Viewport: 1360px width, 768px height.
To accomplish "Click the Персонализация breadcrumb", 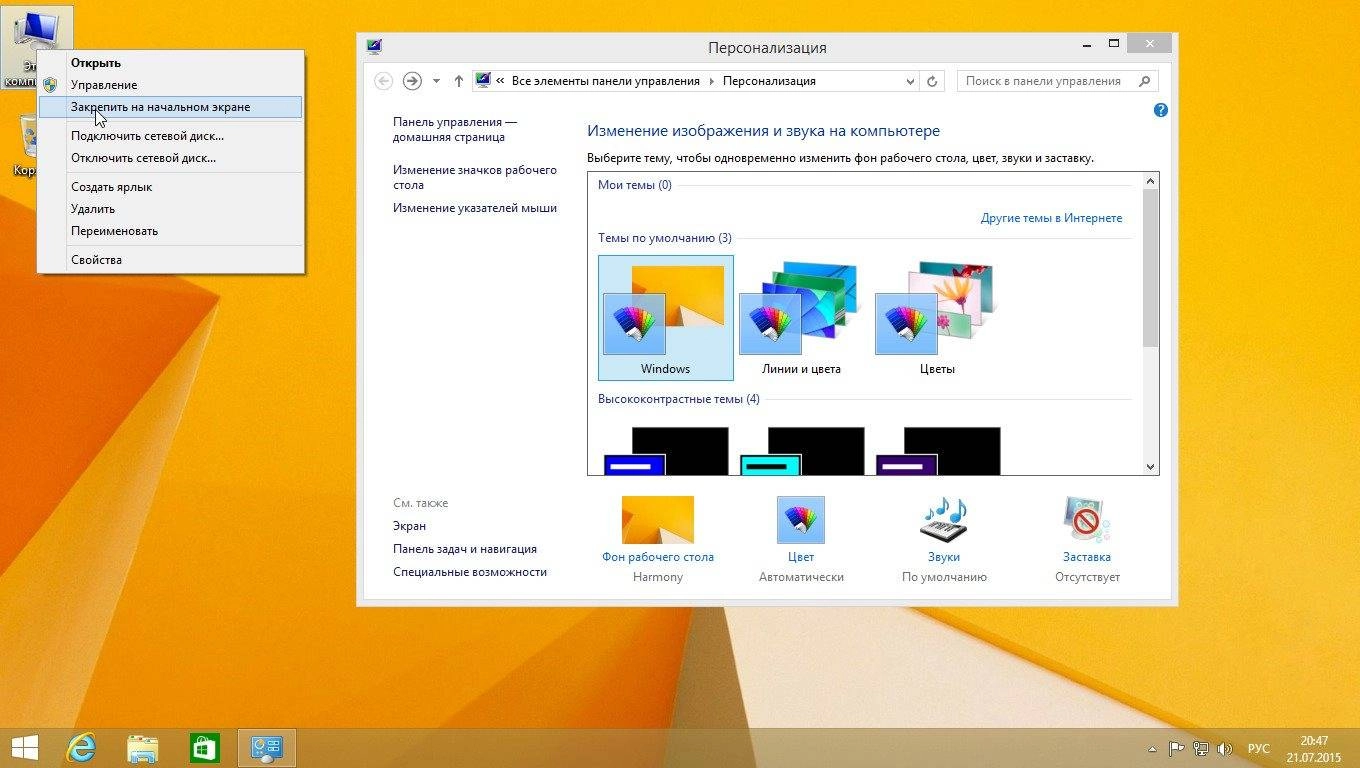I will [769, 81].
